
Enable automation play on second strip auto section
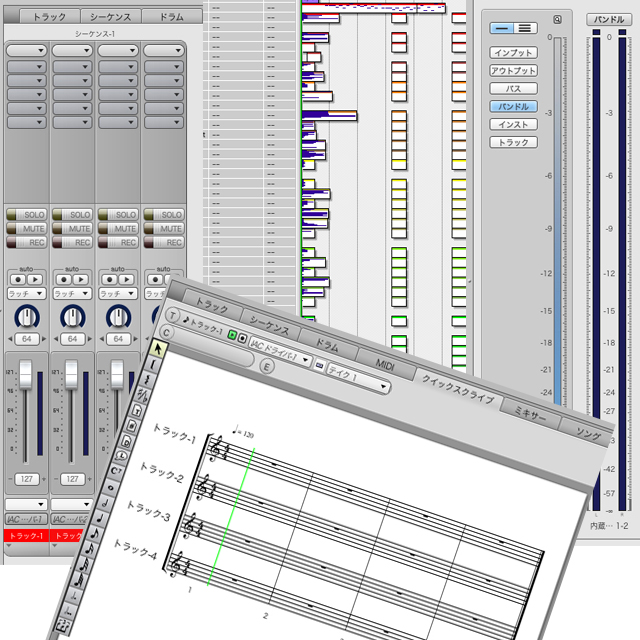coord(81,280)
